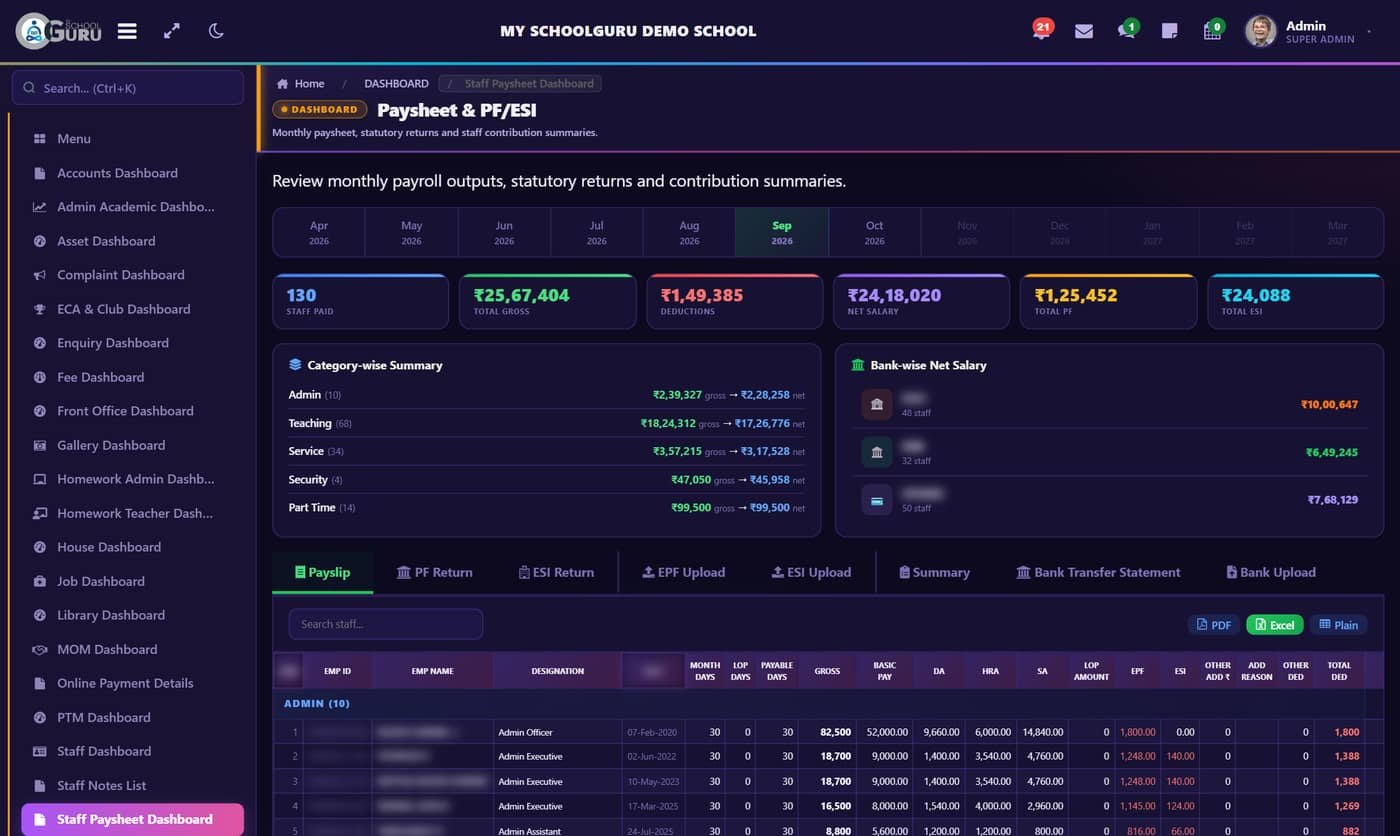Open Summary tab
The width and height of the screenshot is (1400, 836).
coord(934,572)
